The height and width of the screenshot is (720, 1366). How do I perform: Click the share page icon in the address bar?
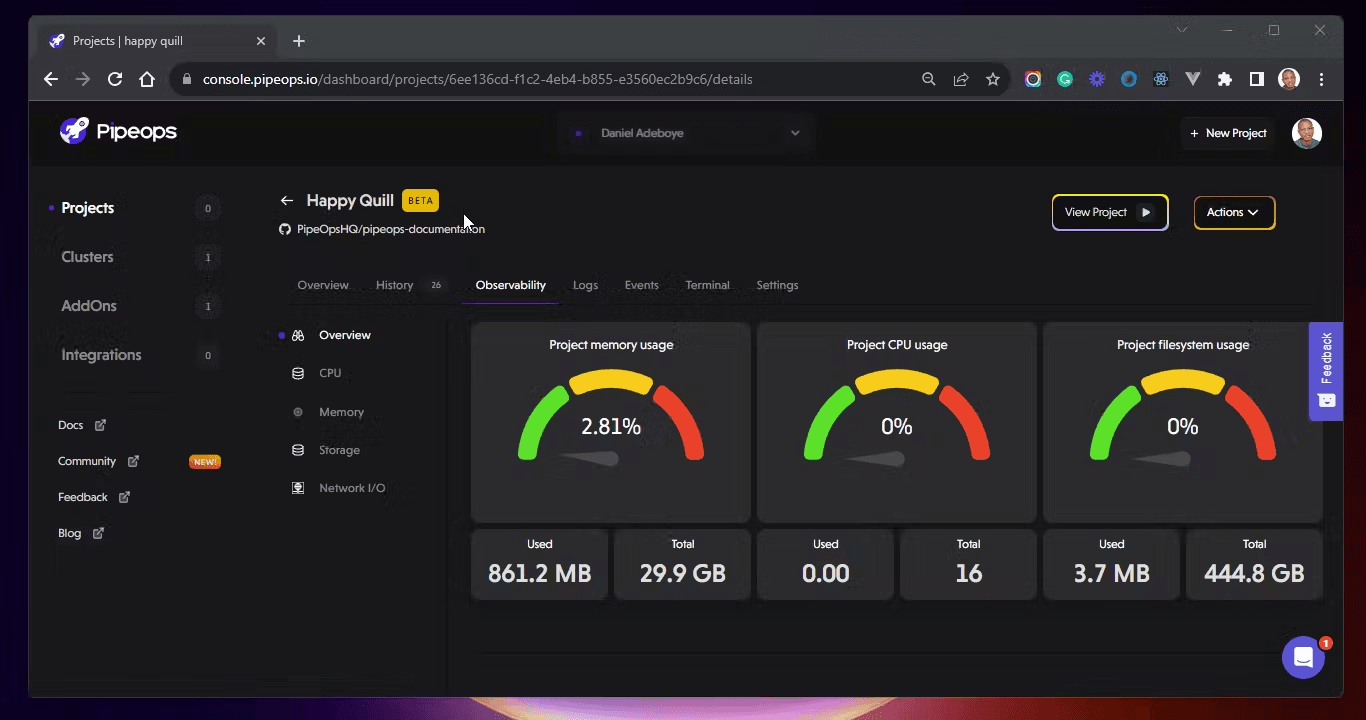(x=961, y=79)
